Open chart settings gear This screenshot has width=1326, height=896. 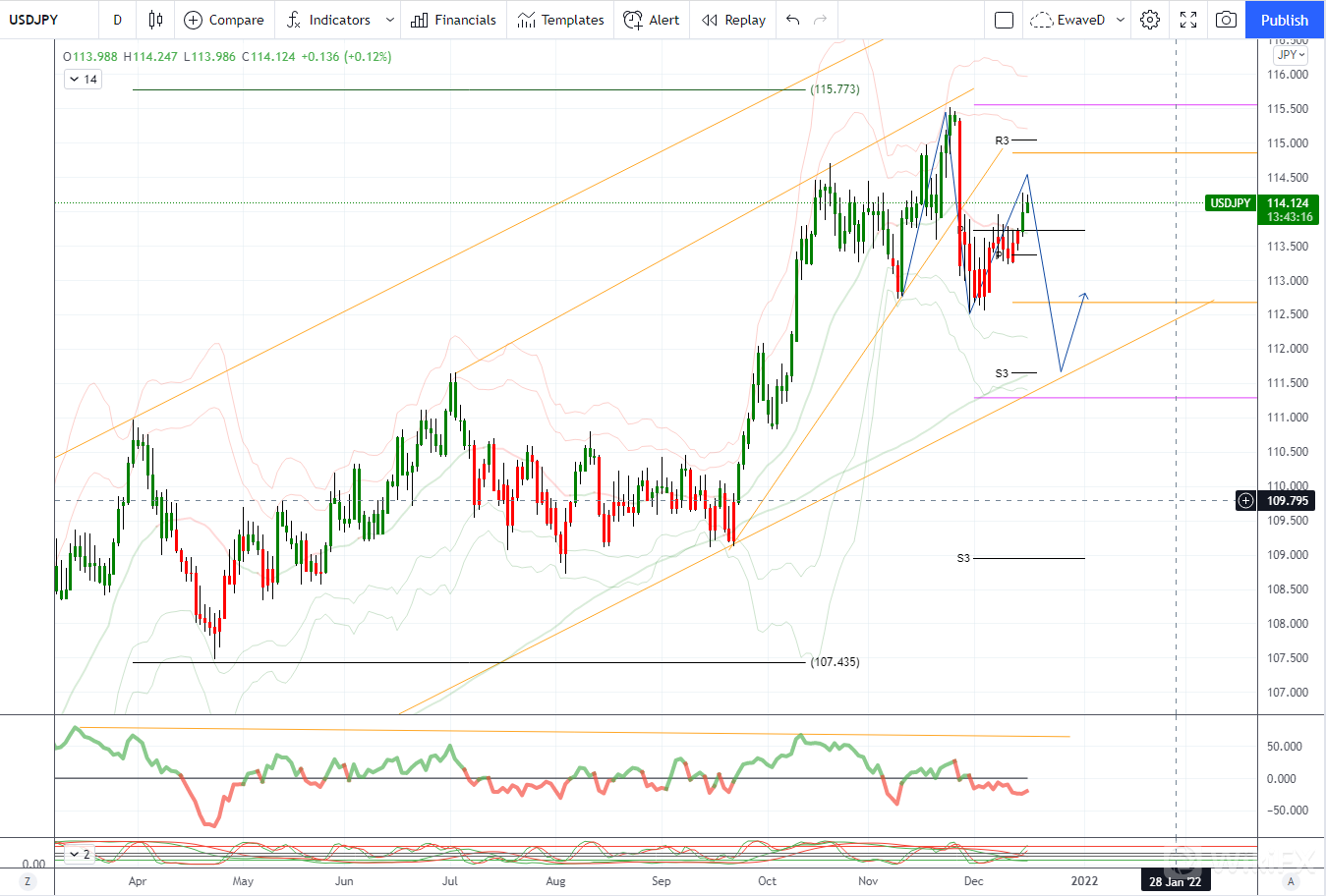point(1150,20)
